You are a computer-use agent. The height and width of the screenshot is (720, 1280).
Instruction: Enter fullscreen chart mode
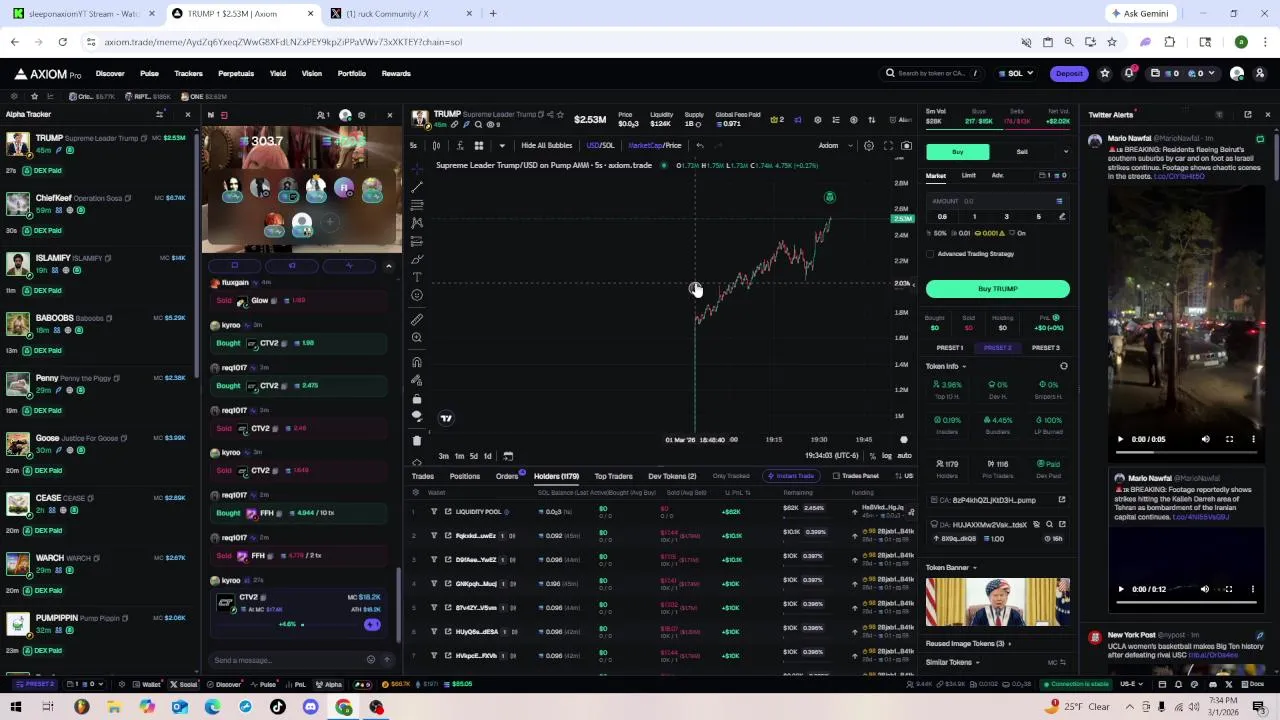[888, 146]
